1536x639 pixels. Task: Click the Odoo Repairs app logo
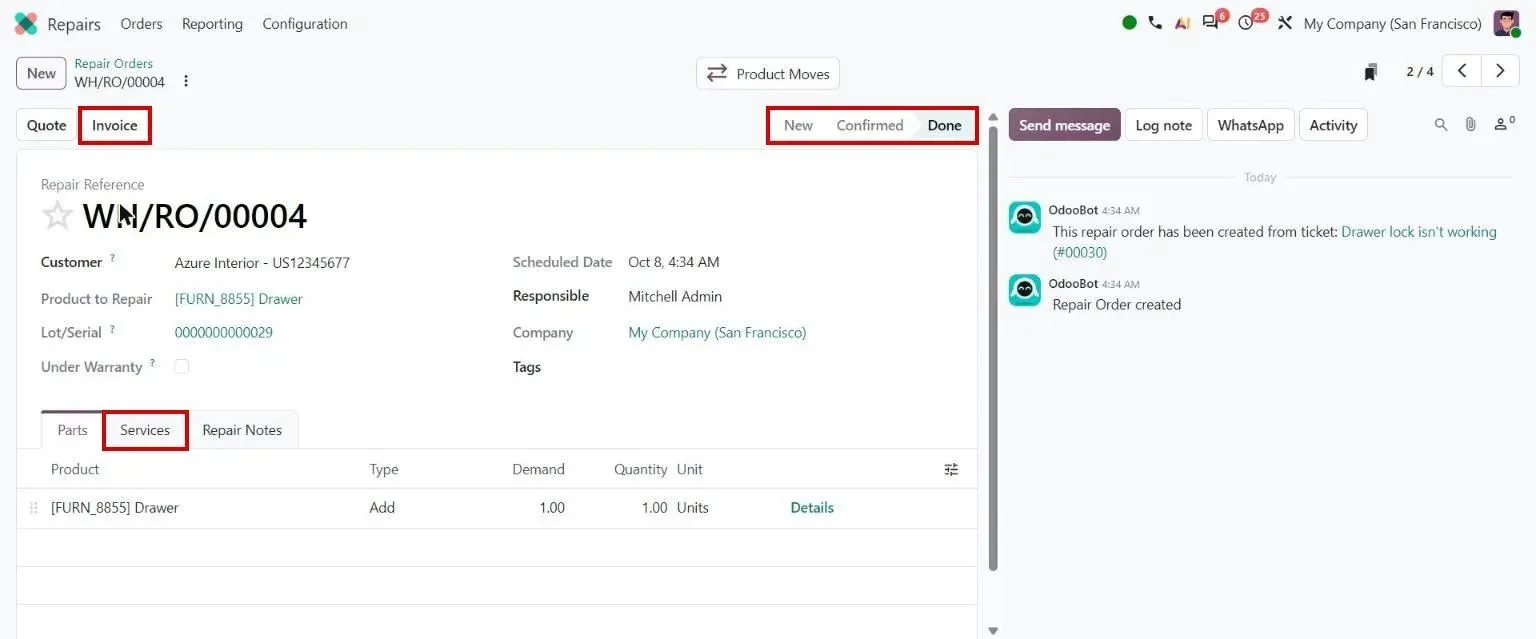pos(26,24)
